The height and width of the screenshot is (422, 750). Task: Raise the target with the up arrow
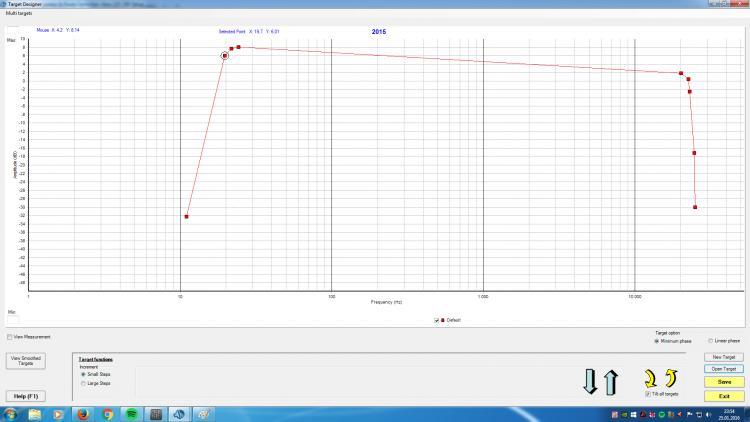pos(611,382)
